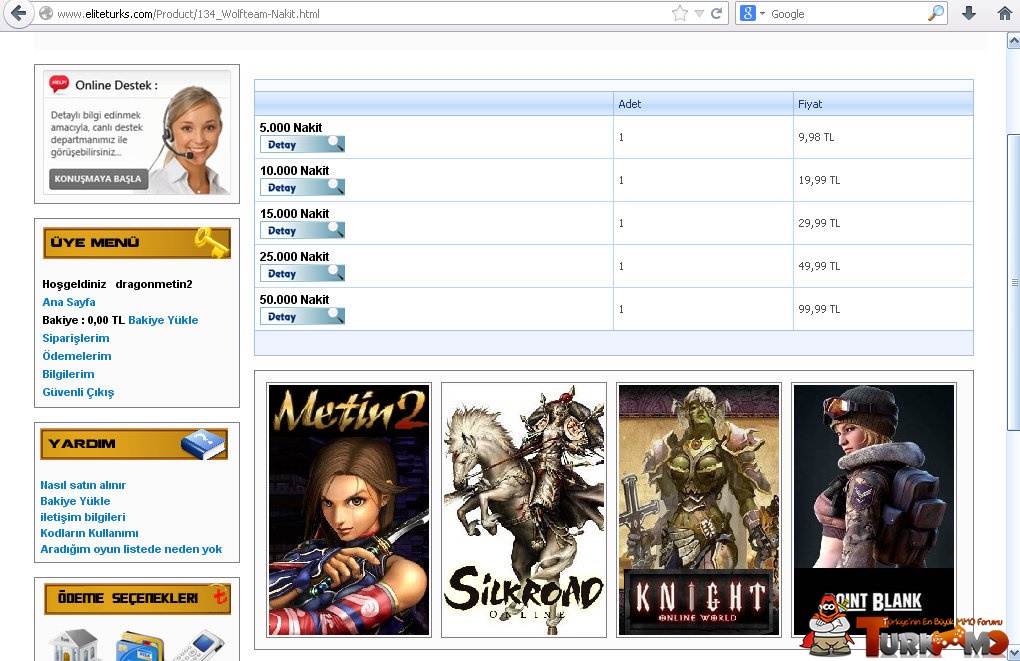The height and width of the screenshot is (661, 1020).
Task: Click the 25.000 Nakit product name
Action: [x=294, y=257]
